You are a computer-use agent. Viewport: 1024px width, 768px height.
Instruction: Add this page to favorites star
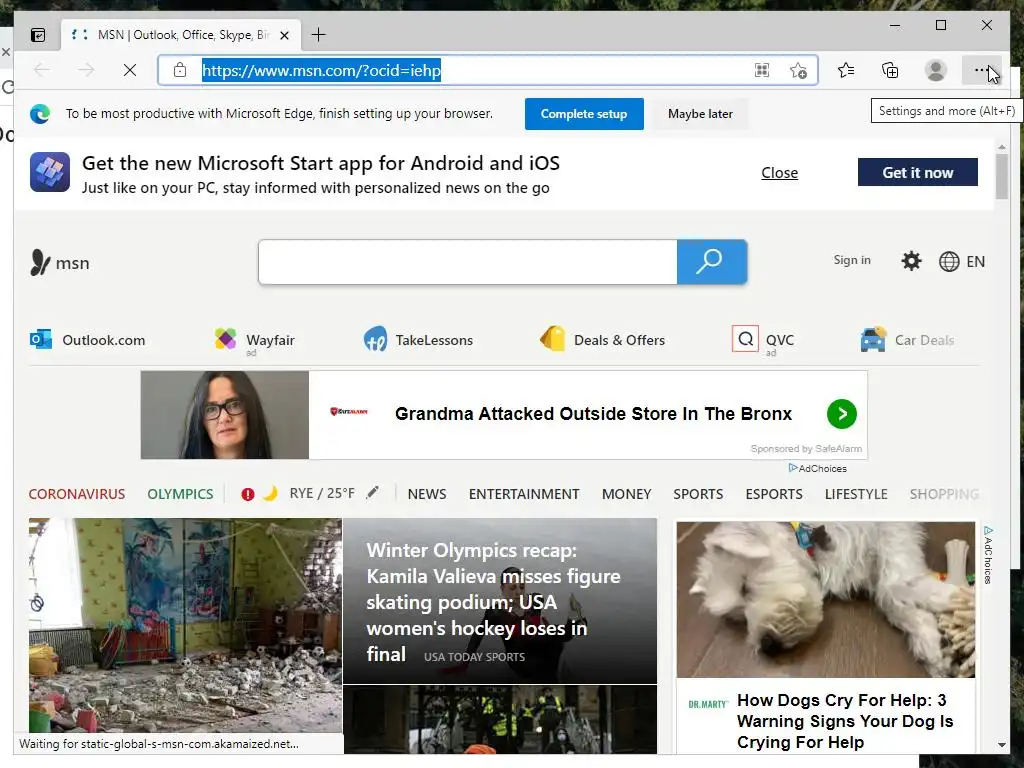coord(798,70)
